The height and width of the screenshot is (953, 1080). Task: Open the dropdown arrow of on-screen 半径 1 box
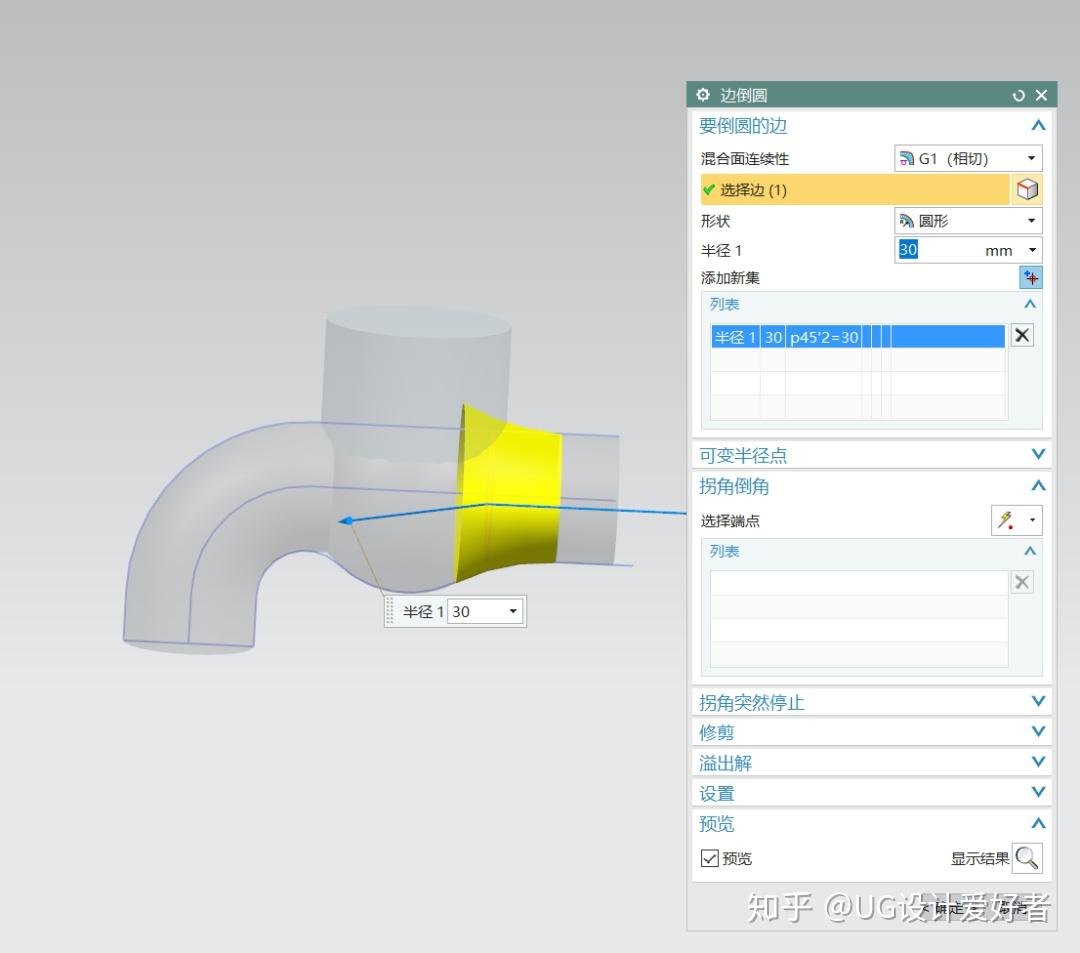pos(513,611)
